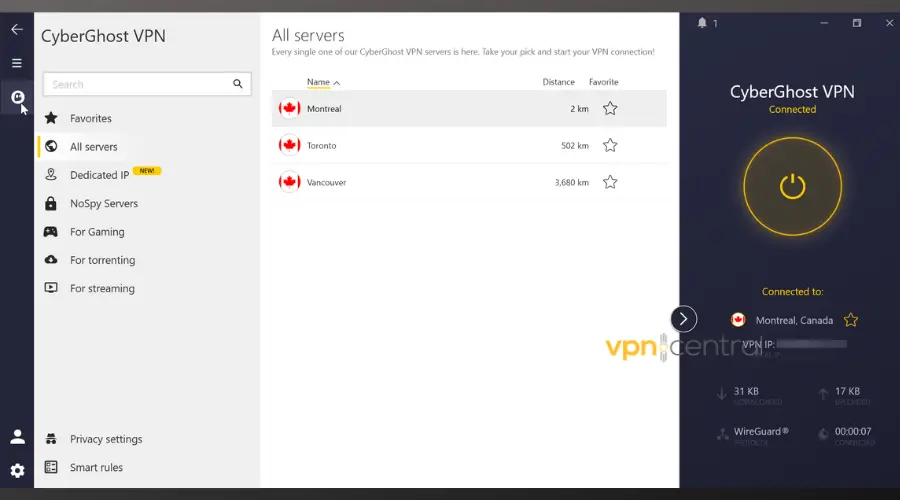The width and height of the screenshot is (900, 500).
Task: Collapse panel with the round arrow button
Action: pos(683,319)
